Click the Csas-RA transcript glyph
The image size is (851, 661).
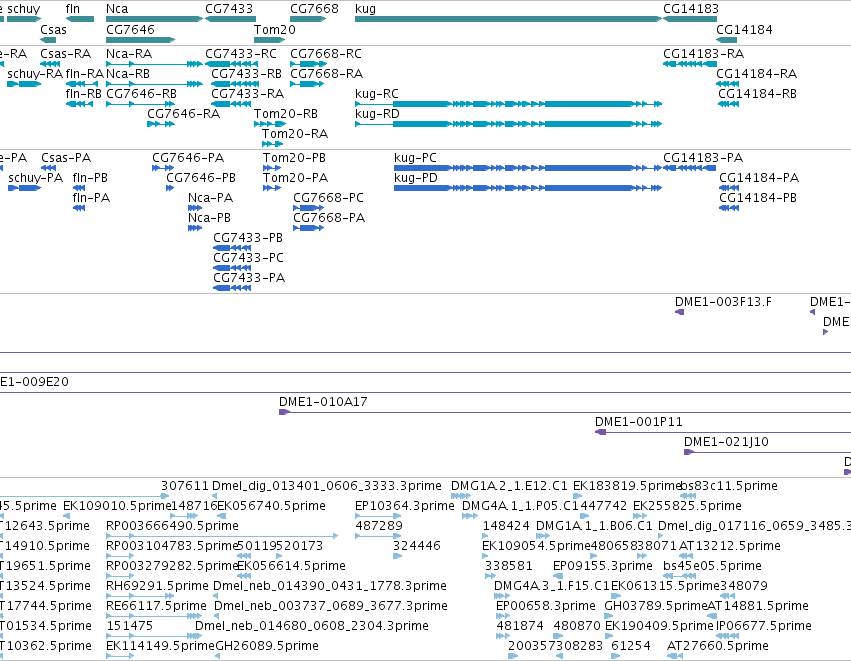click(50, 64)
